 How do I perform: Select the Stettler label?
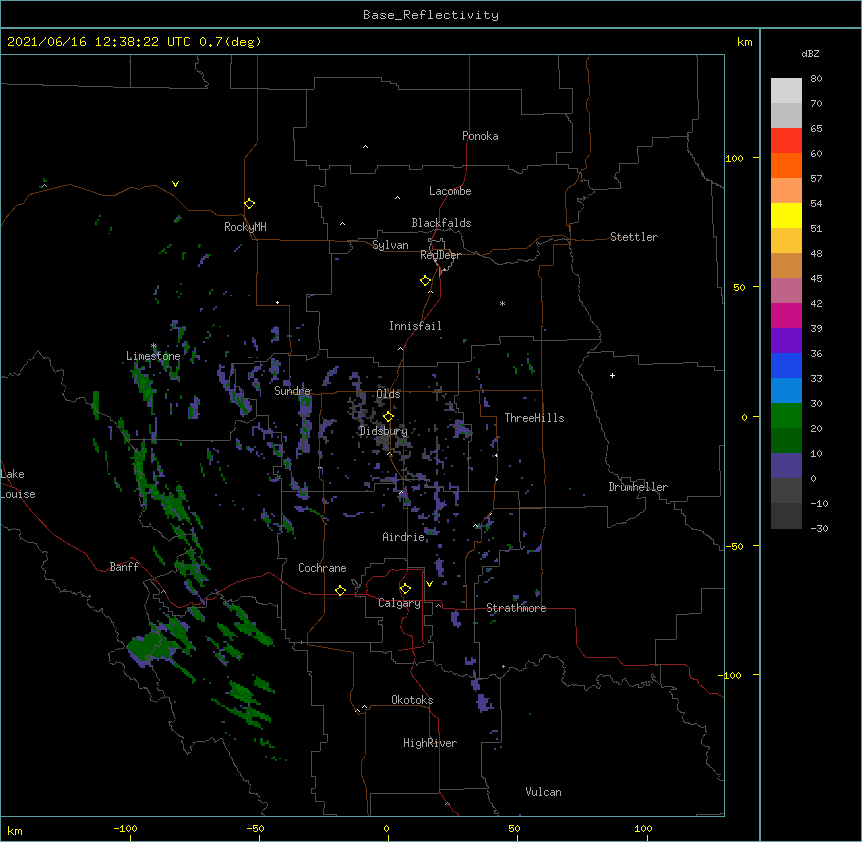coord(634,237)
